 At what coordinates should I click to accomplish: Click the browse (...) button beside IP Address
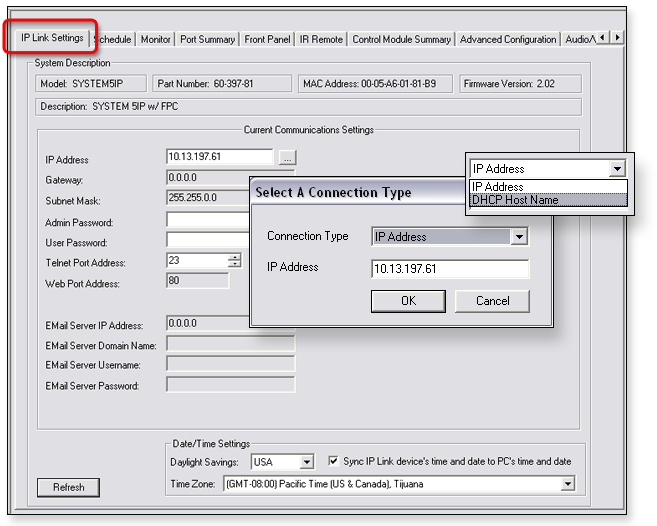click(x=287, y=158)
